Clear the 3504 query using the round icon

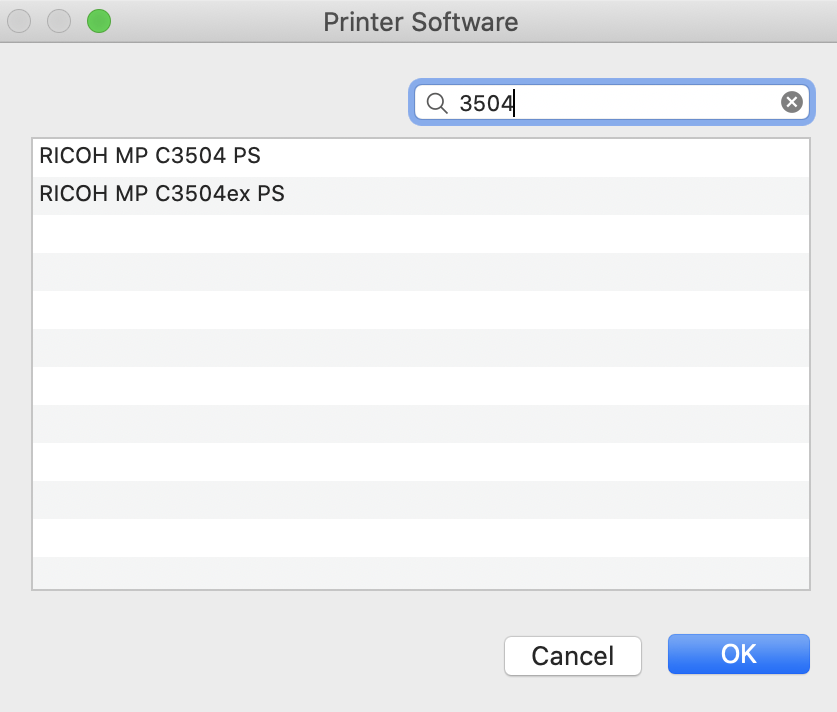pyautogui.click(x=791, y=101)
